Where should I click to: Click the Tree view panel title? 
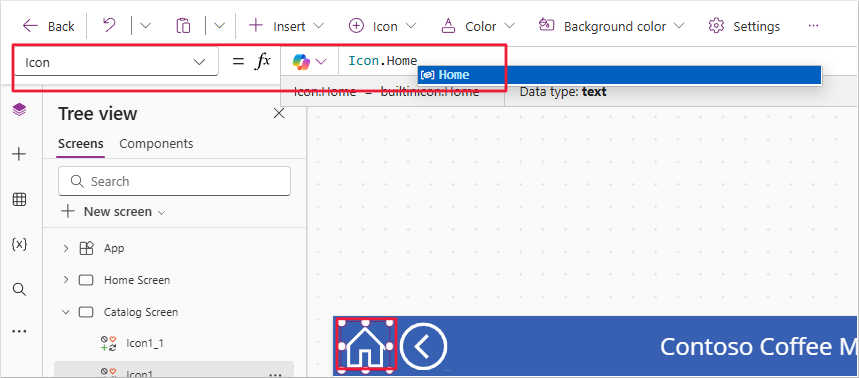coord(98,114)
